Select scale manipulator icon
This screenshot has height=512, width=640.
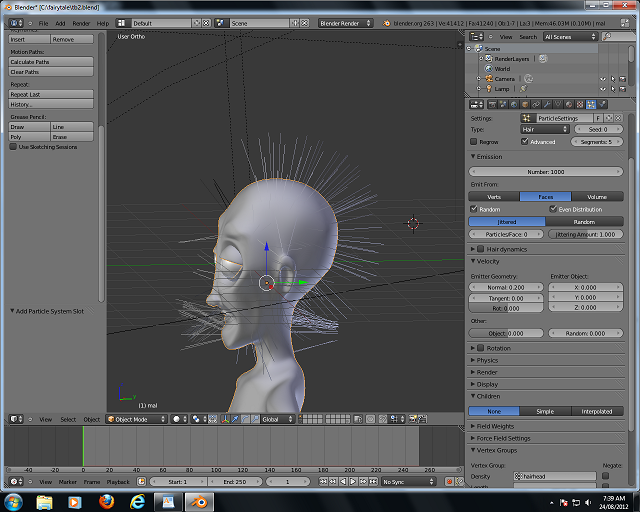(x=255, y=419)
